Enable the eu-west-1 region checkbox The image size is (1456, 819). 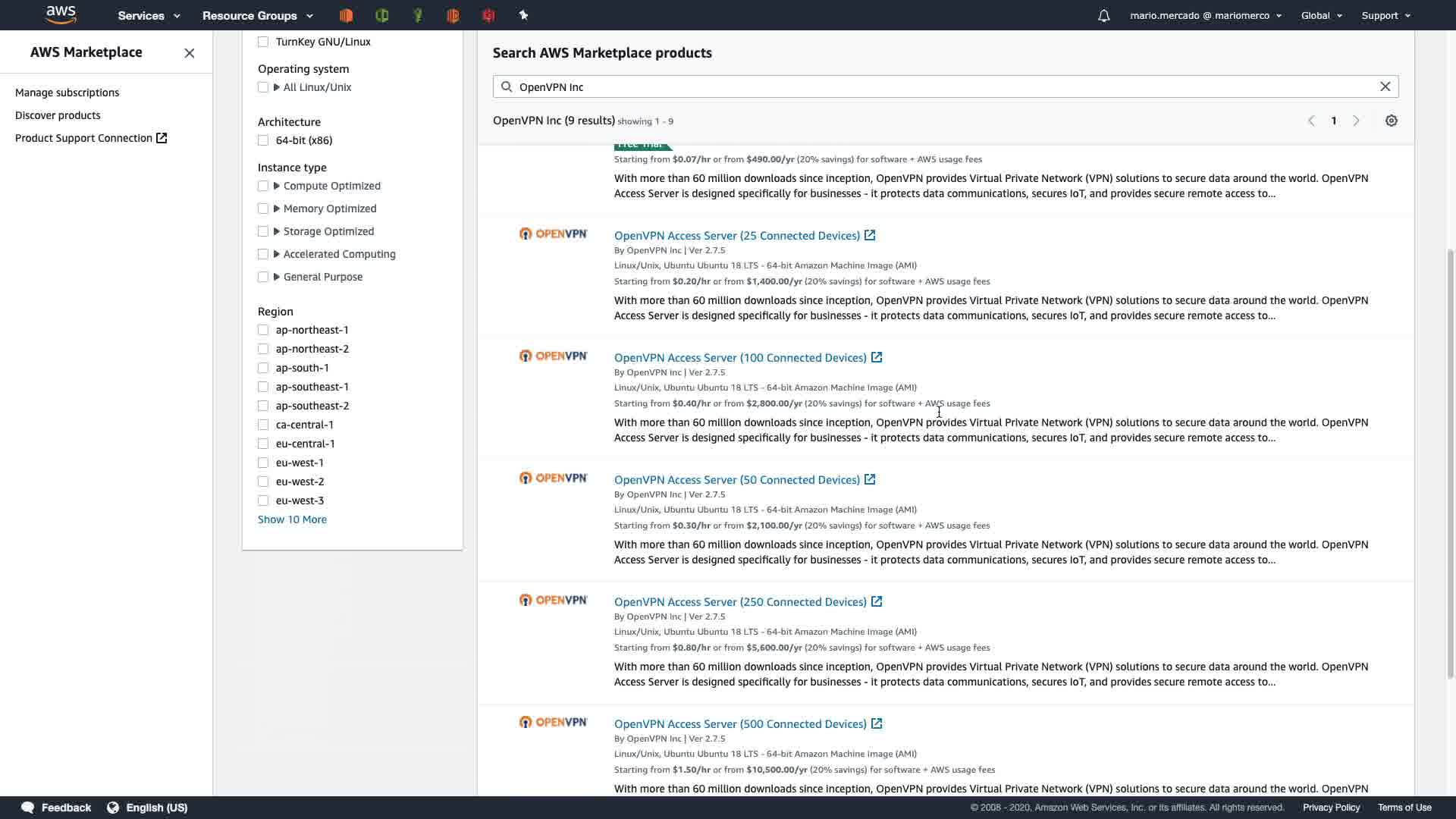pos(263,463)
